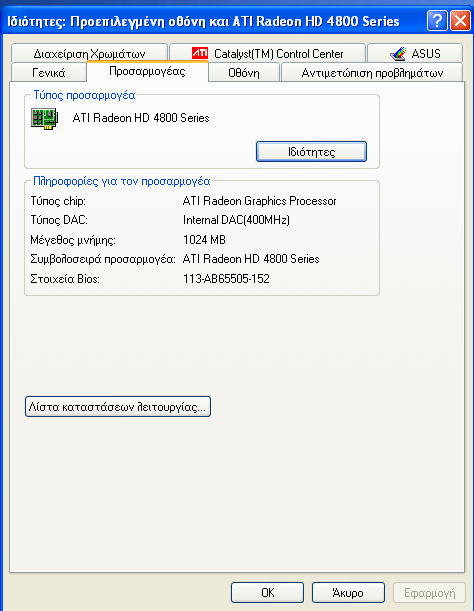474x611 pixels.
Task: Click the question mark help button
Action: [x=437, y=20]
